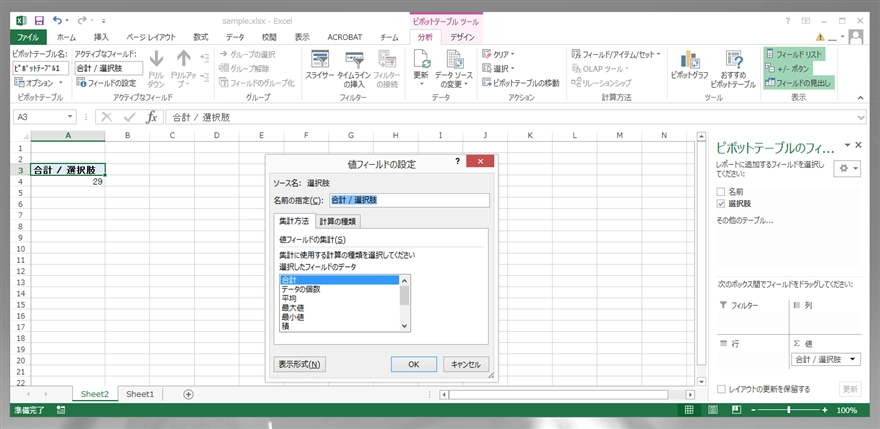Toggle the フィールドの見出し display button
Screen dimensions: 880x429
799,83
